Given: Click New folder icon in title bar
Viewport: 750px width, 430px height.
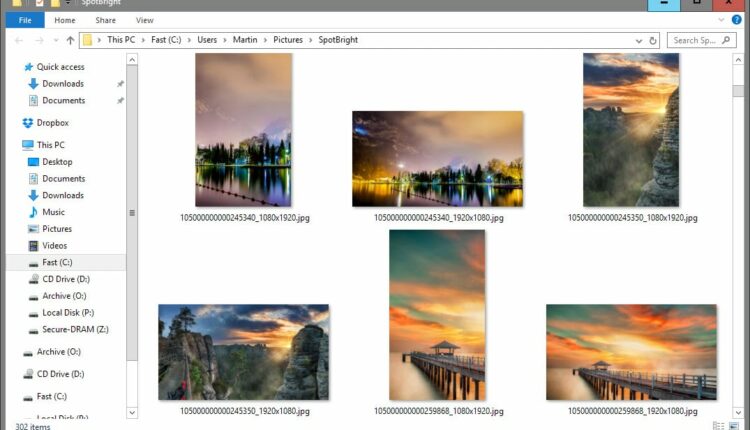Looking at the screenshot, I should (55, 3).
